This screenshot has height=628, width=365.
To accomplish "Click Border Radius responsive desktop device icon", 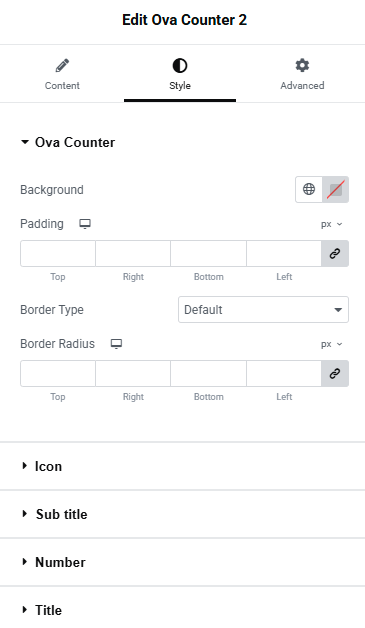I will click(x=117, y=344).
